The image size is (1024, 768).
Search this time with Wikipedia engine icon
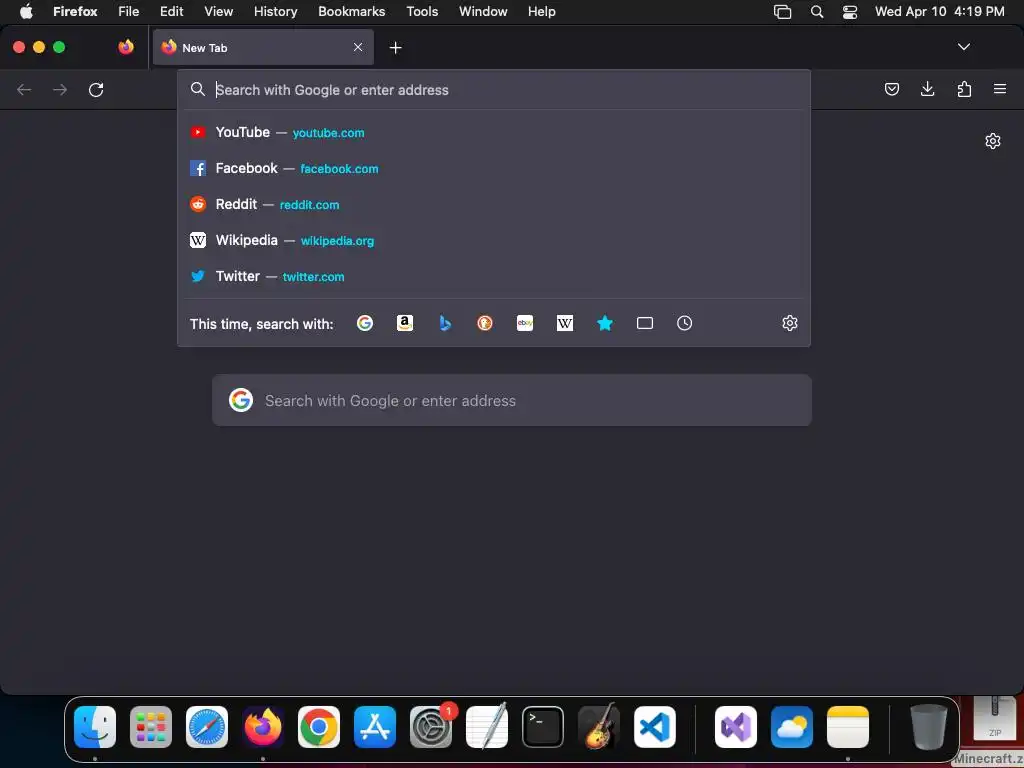tap(565, 323)
